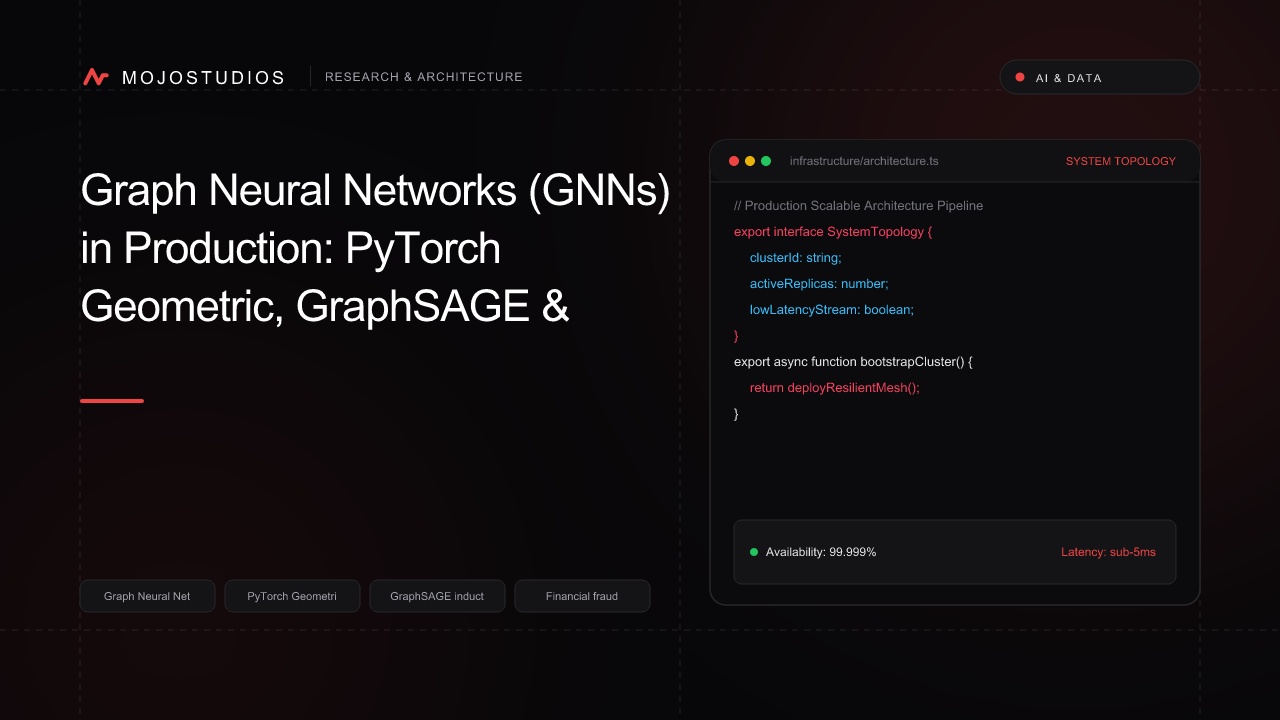Click the bootstrapCluster function line
The width and height of the screenshot is (1280, 720).
point(853,361)
